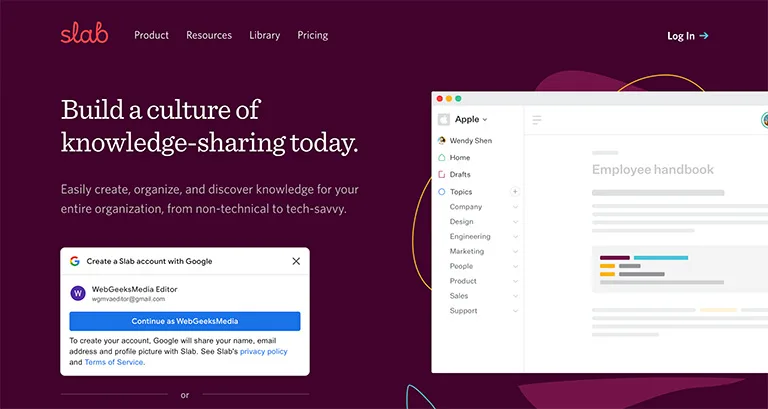
Task: Click the Google logo in popup
Action: [74, 261]
